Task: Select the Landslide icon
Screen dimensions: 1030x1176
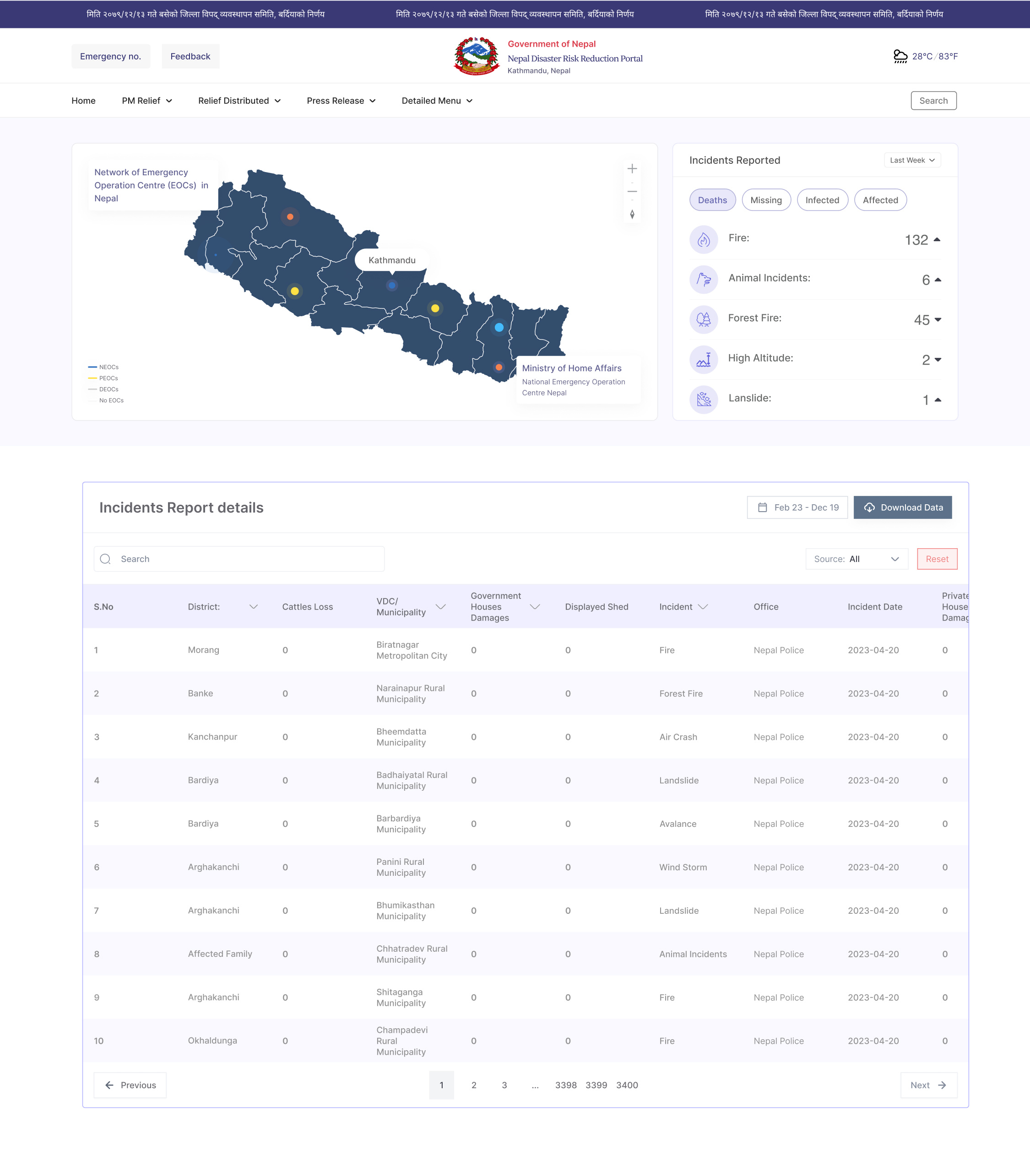Action: (x=704, y=399)
